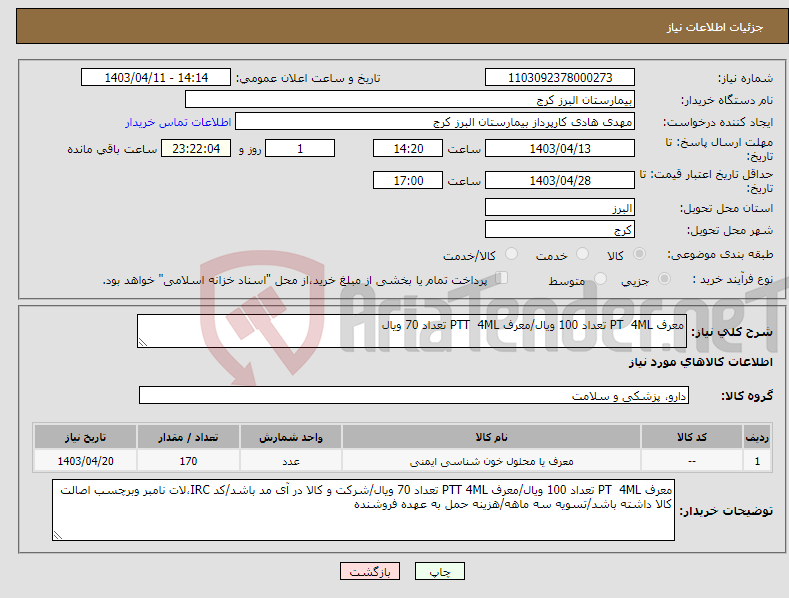
Task: Click the requester field مهدی هادی کارپرداز
Action: coord(435,121)
